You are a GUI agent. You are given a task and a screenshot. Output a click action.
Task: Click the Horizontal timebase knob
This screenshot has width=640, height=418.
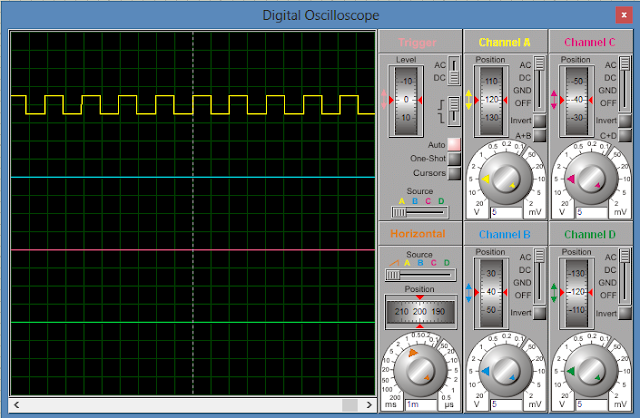tap(420, 371)
